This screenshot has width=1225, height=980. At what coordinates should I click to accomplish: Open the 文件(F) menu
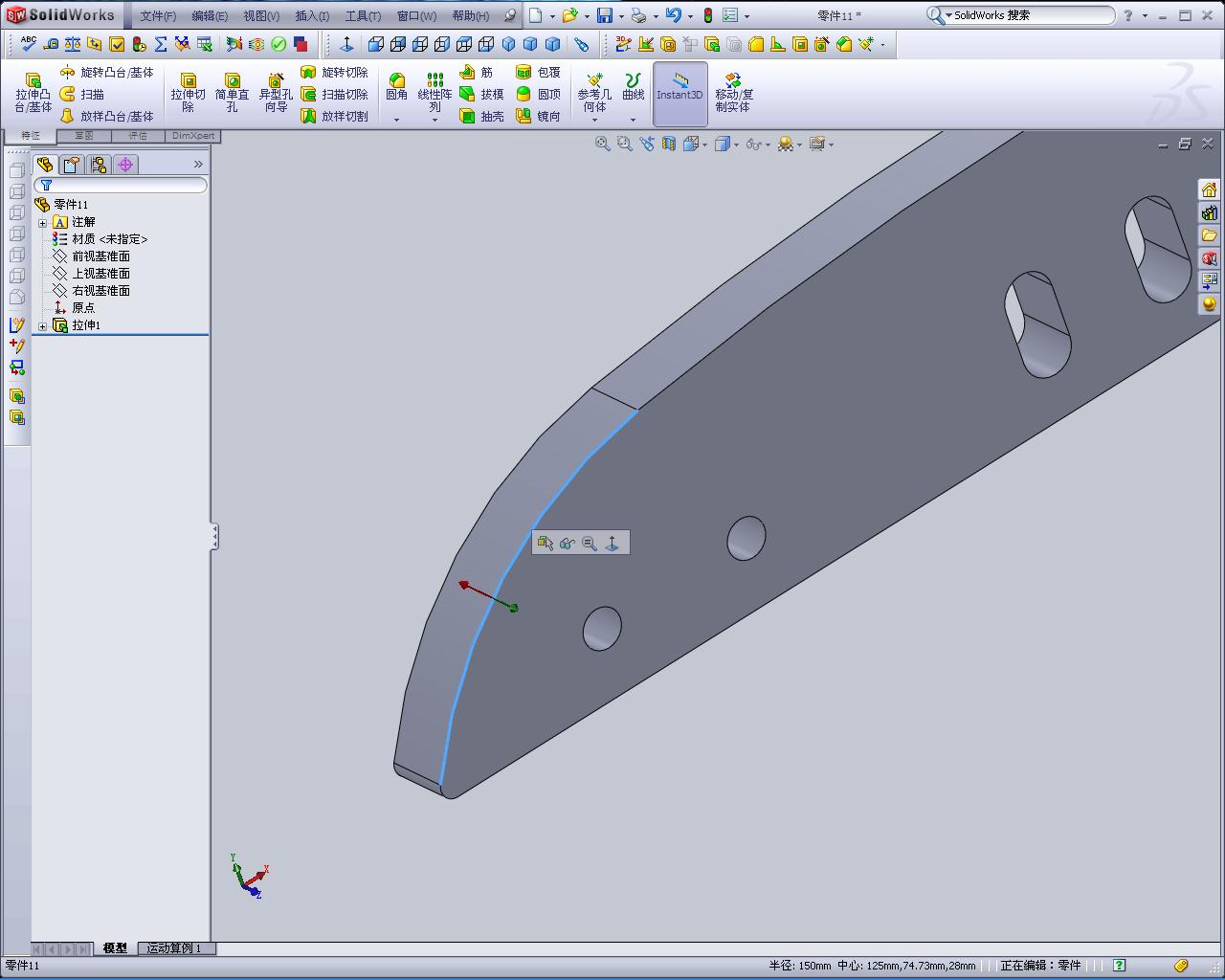click(158, 16)
